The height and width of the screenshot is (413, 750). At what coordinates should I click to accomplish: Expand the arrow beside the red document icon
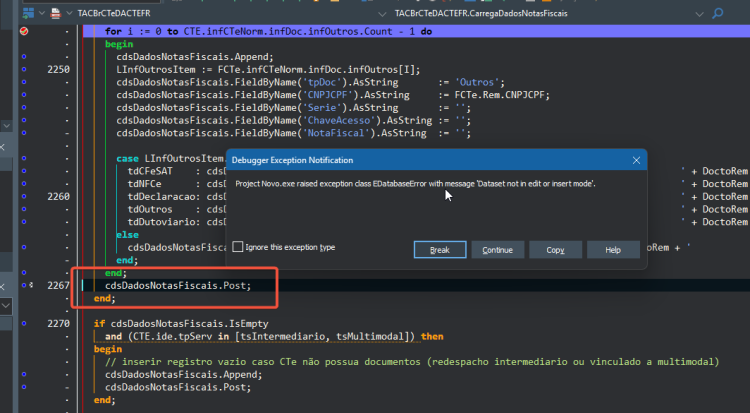pos(69,13)
